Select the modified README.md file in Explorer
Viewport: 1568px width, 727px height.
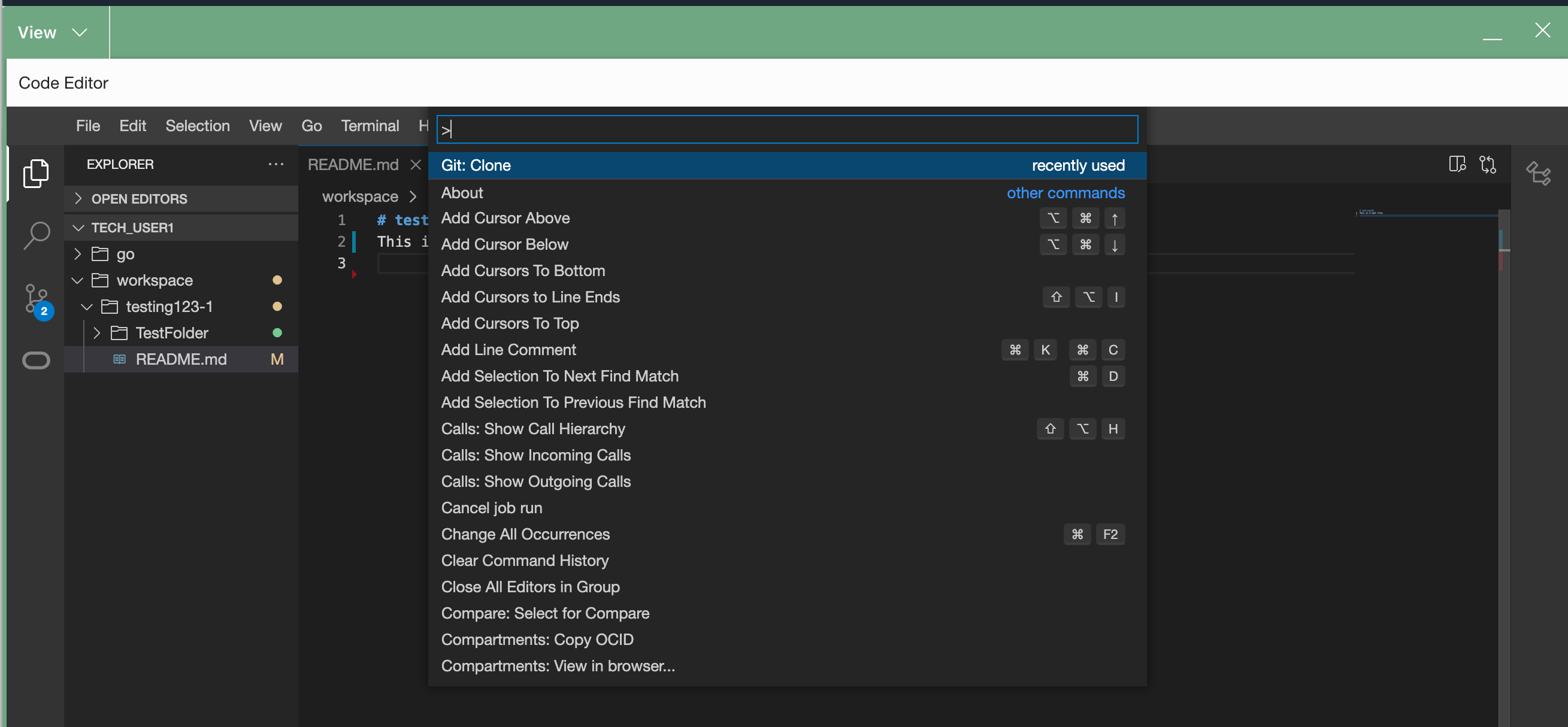181,359
